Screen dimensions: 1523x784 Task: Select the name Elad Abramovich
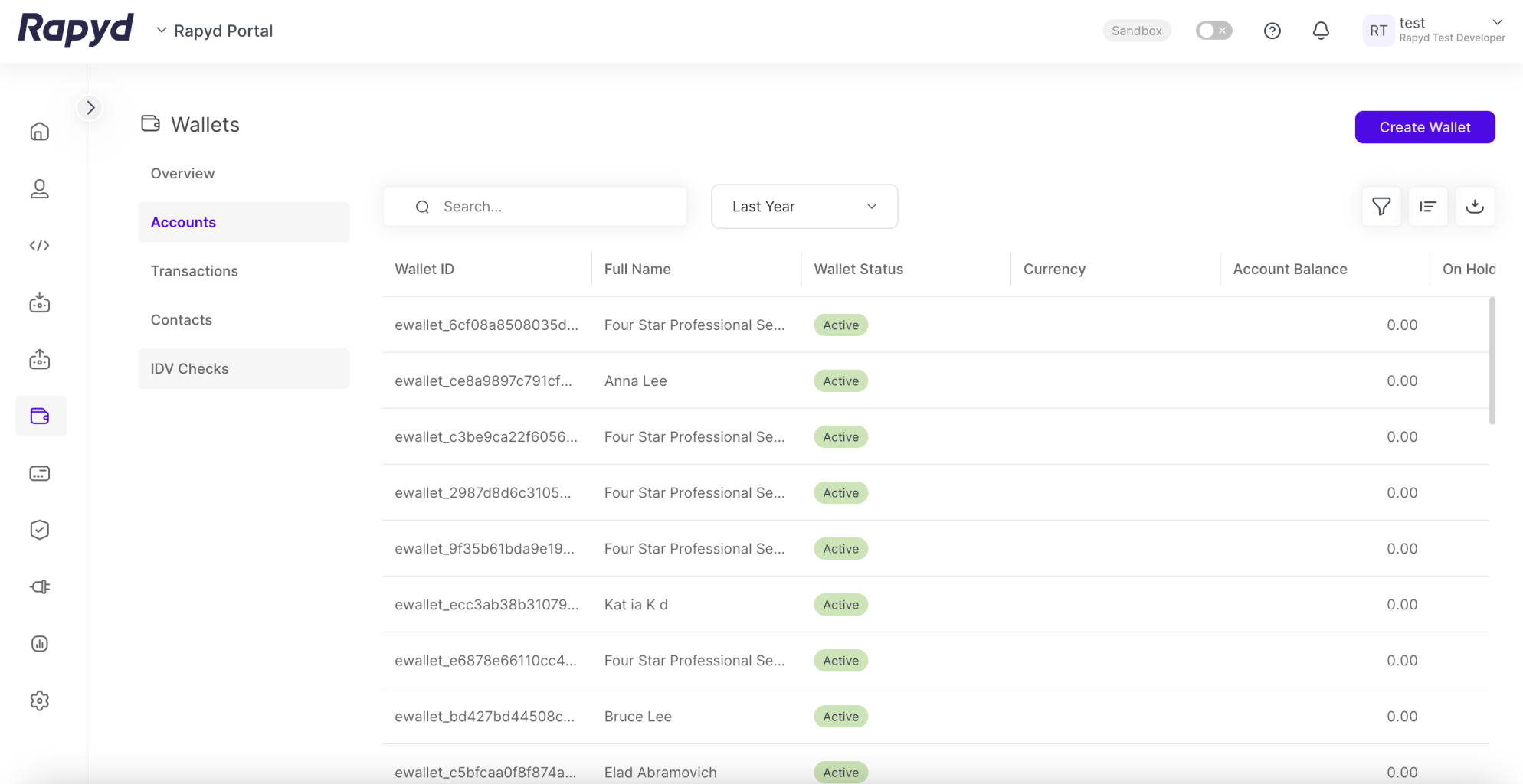coord(660,773)
